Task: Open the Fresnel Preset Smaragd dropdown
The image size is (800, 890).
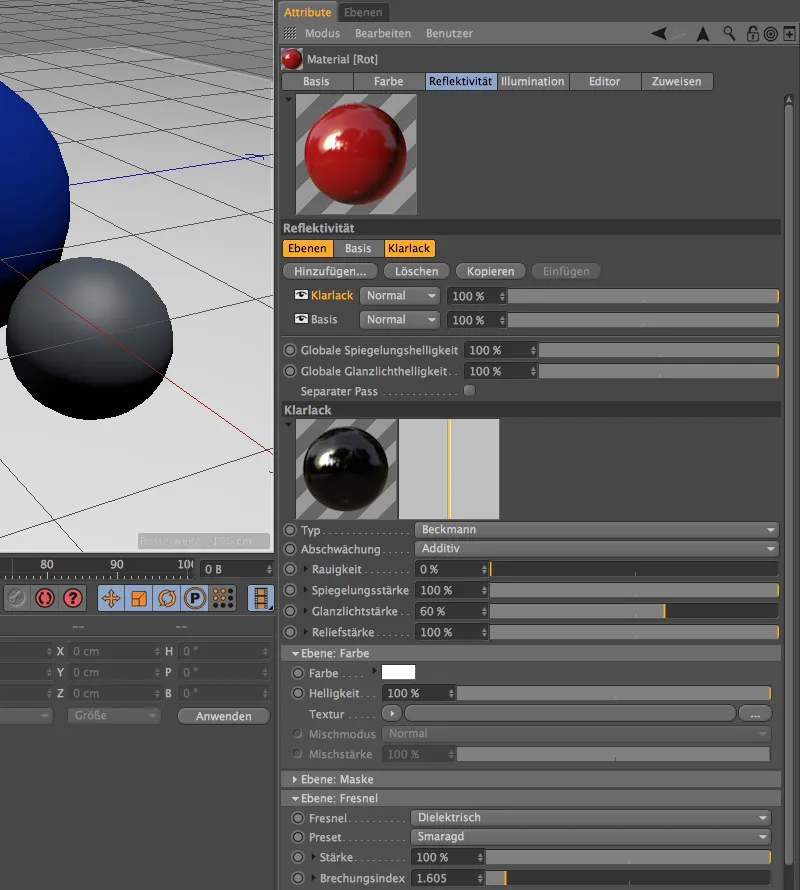Action: pos(591,837)
